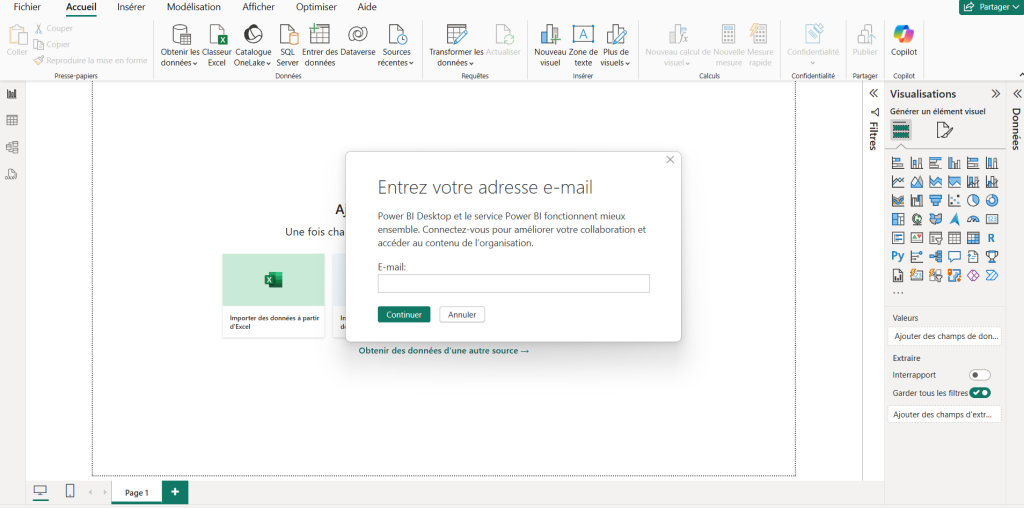This screenshot has height=508, width=1024.
Task: Open model view in left sidebar
Action: tap(12, 147)
